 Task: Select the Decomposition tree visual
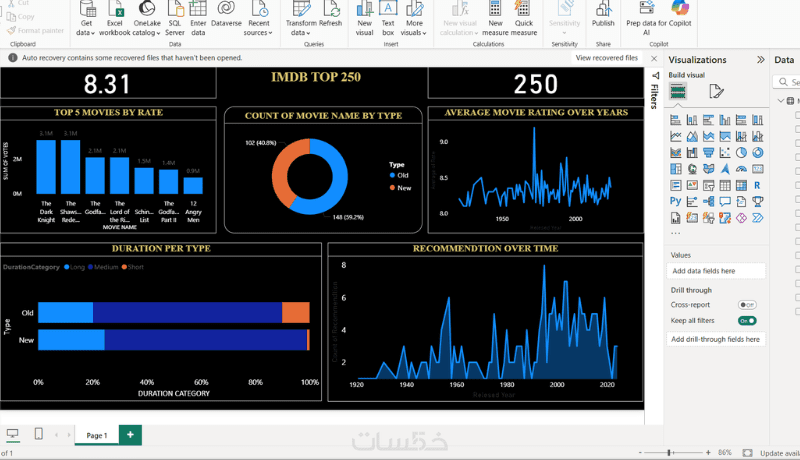click(708, 201)
